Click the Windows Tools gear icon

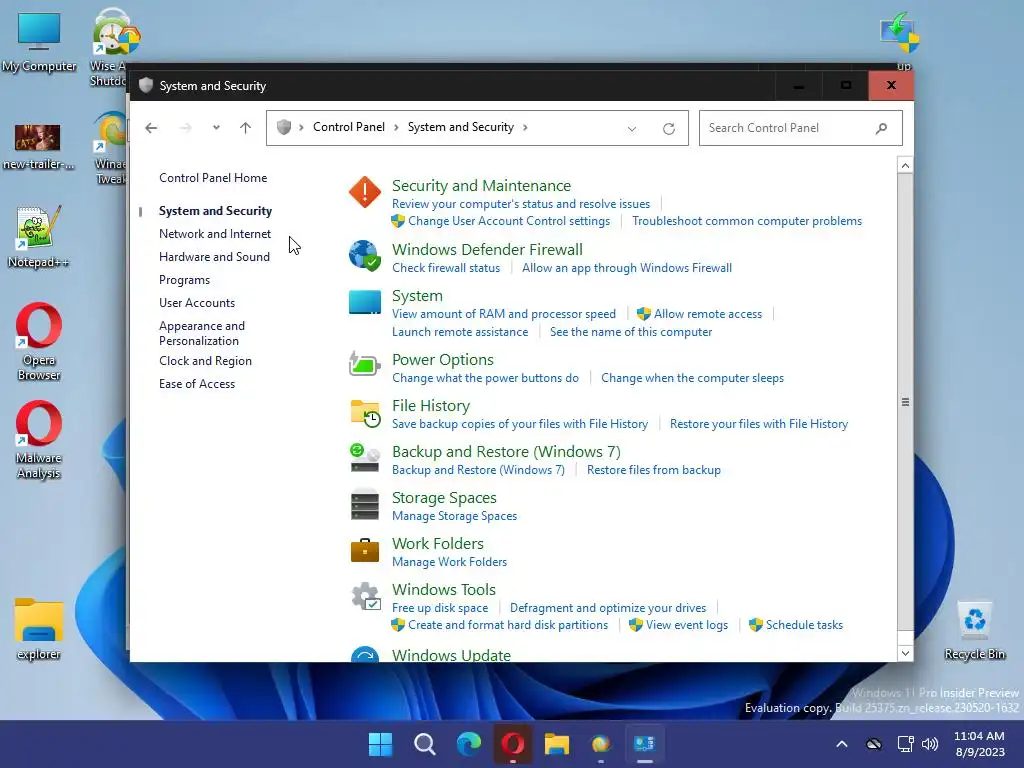(x=366, y=596)
